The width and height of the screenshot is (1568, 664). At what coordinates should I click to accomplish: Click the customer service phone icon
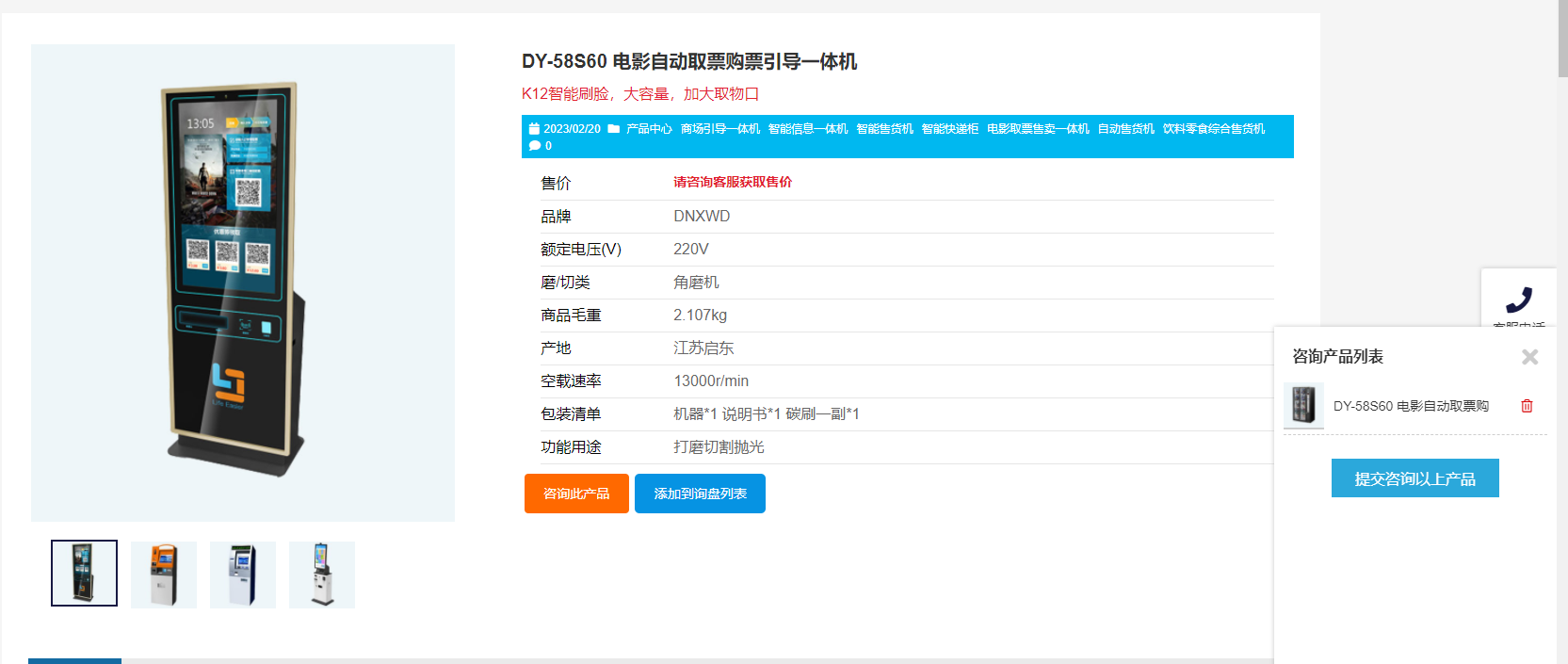pyautogui.click(x=1518, y=300)
